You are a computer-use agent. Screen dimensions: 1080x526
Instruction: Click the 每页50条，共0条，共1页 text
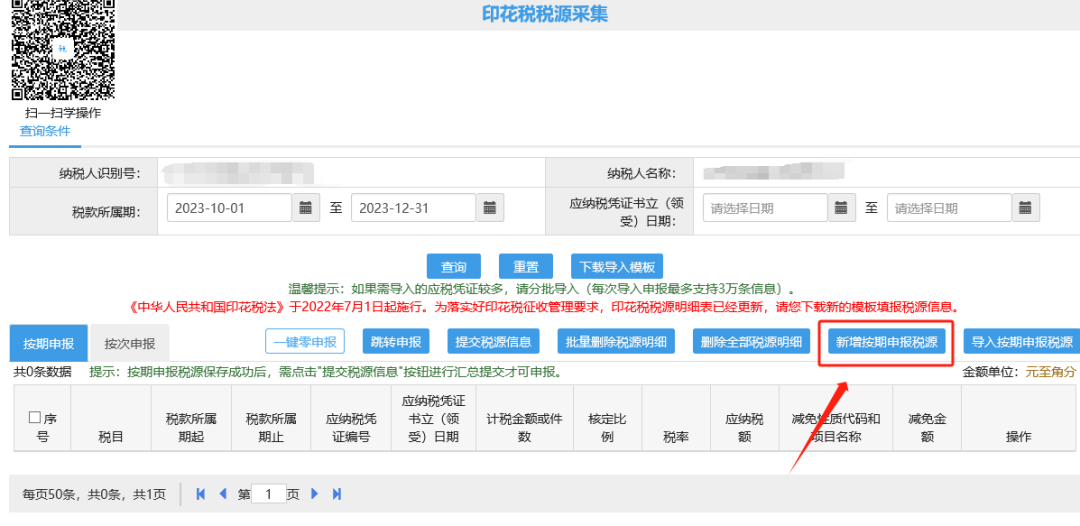(x=94, y=494)
